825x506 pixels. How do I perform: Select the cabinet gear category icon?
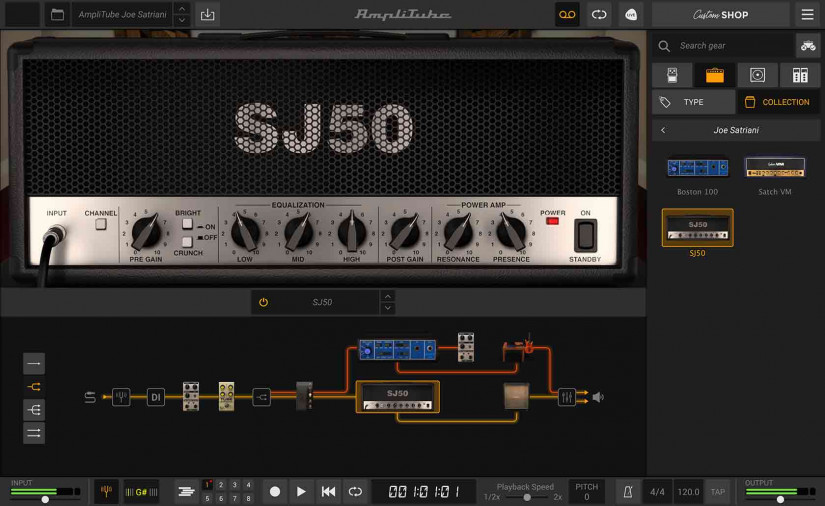click(757, 75)
